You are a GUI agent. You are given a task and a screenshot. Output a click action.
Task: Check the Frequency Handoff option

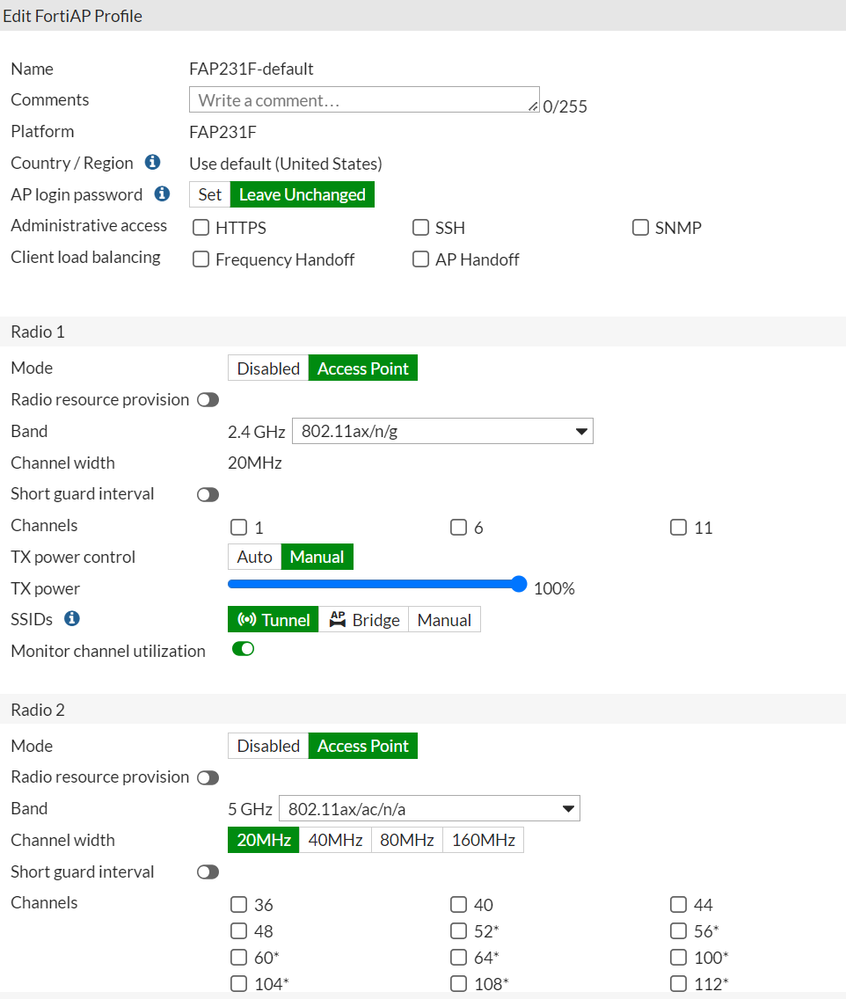pyautogui.click(x=201, y=260)
